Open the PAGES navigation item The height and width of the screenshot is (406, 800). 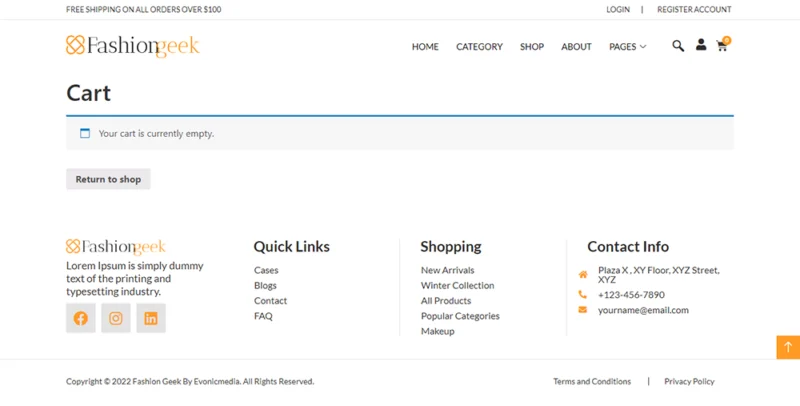tap(622, 46)
